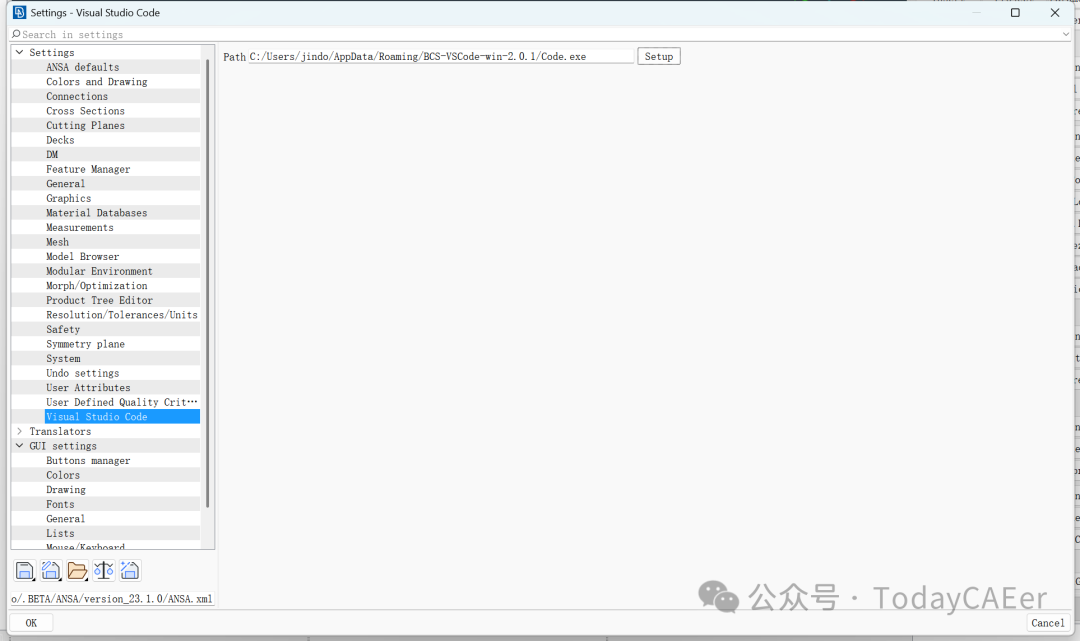Click the balance scales compare icon
The image size is (1080, 641).
(103, 571)
